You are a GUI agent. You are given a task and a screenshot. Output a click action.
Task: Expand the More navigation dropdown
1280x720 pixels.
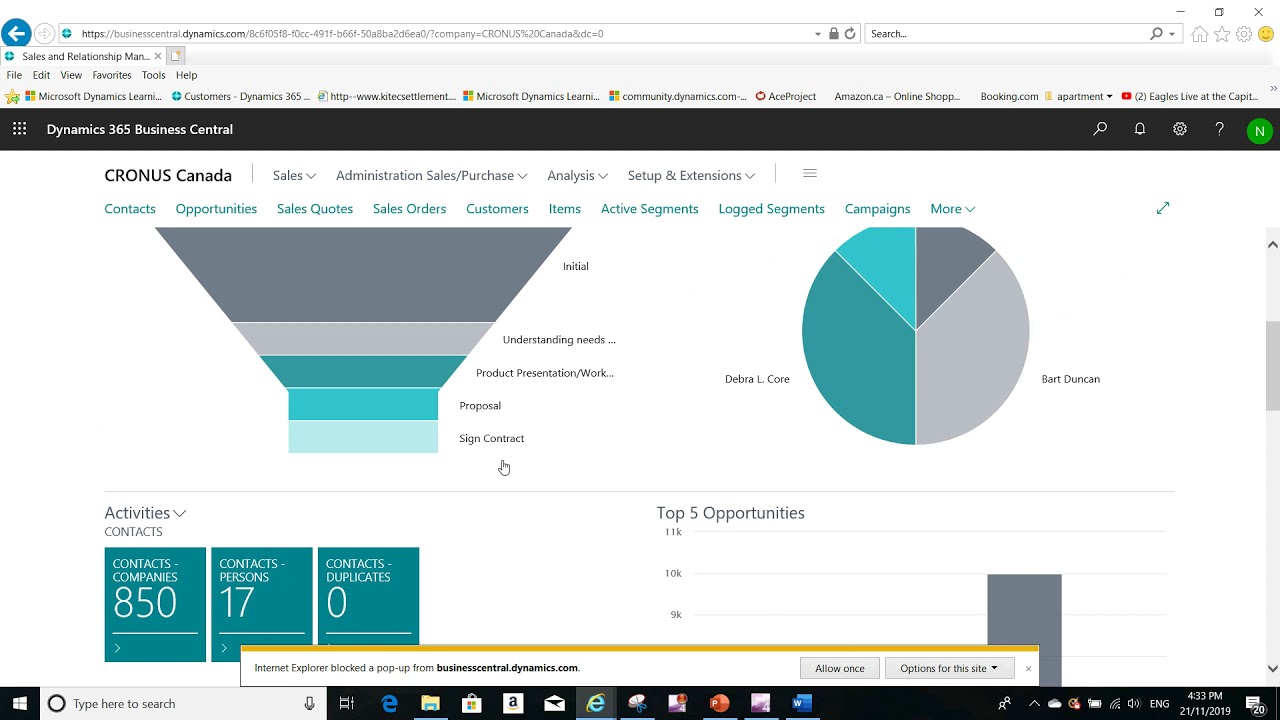[x=952, y=209]
